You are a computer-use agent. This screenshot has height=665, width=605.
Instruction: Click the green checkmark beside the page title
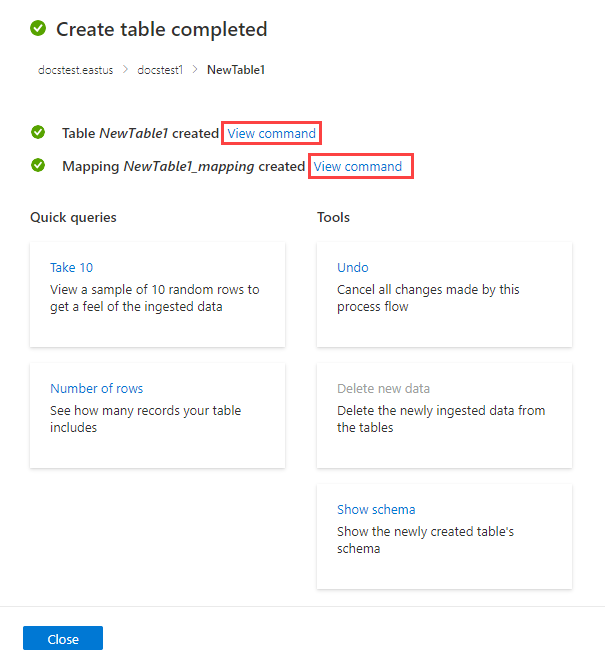point(38,29)
